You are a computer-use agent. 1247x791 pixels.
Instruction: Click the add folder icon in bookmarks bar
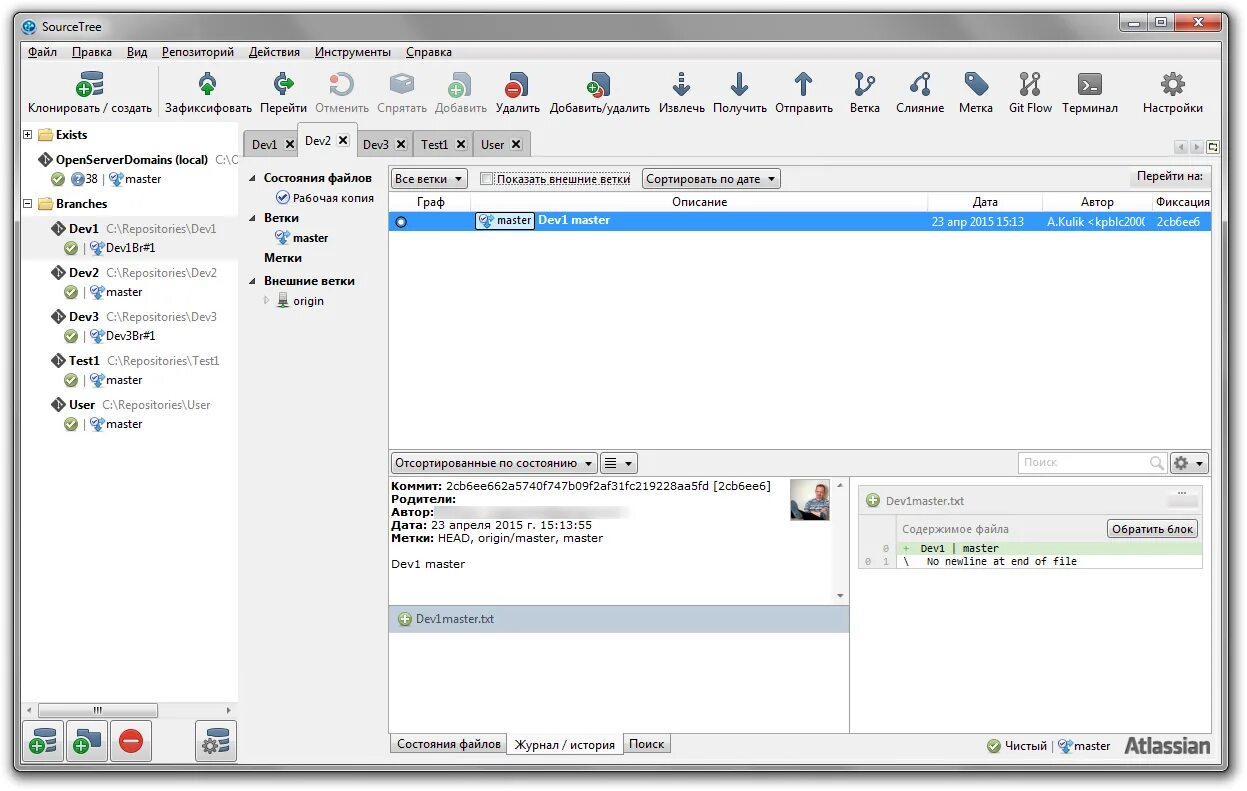pos(87,742)
